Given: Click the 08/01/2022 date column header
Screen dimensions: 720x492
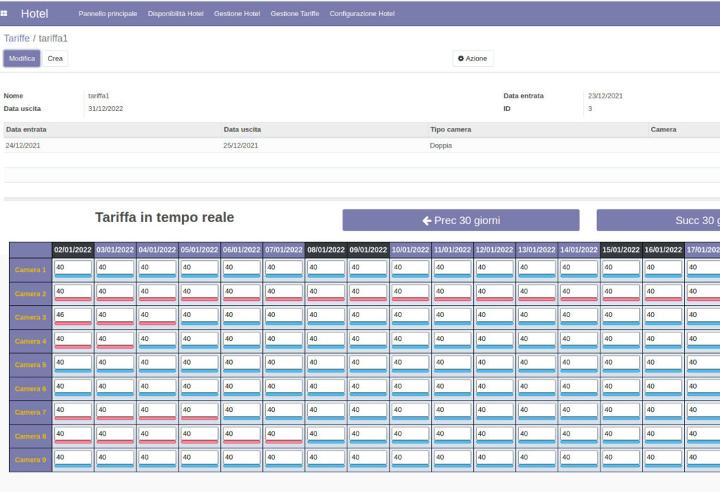Looking at the screenshot, I should coord(326,249).
